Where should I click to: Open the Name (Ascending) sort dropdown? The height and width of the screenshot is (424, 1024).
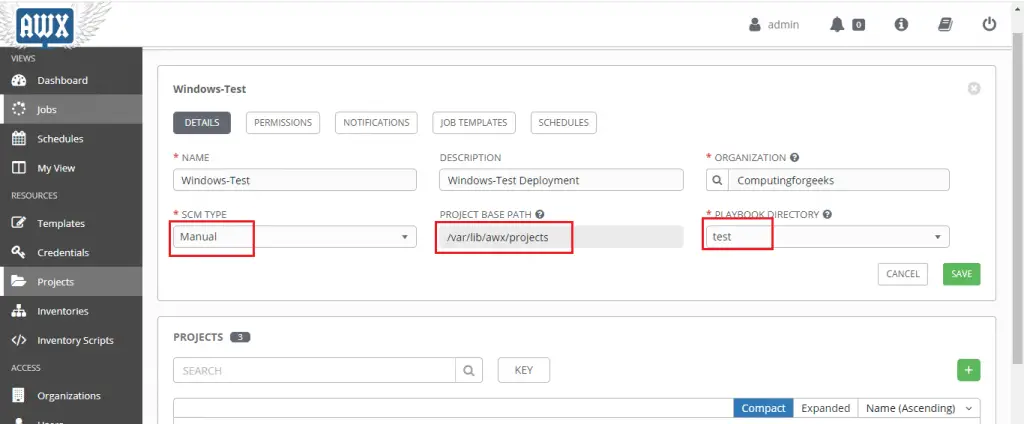919,408
